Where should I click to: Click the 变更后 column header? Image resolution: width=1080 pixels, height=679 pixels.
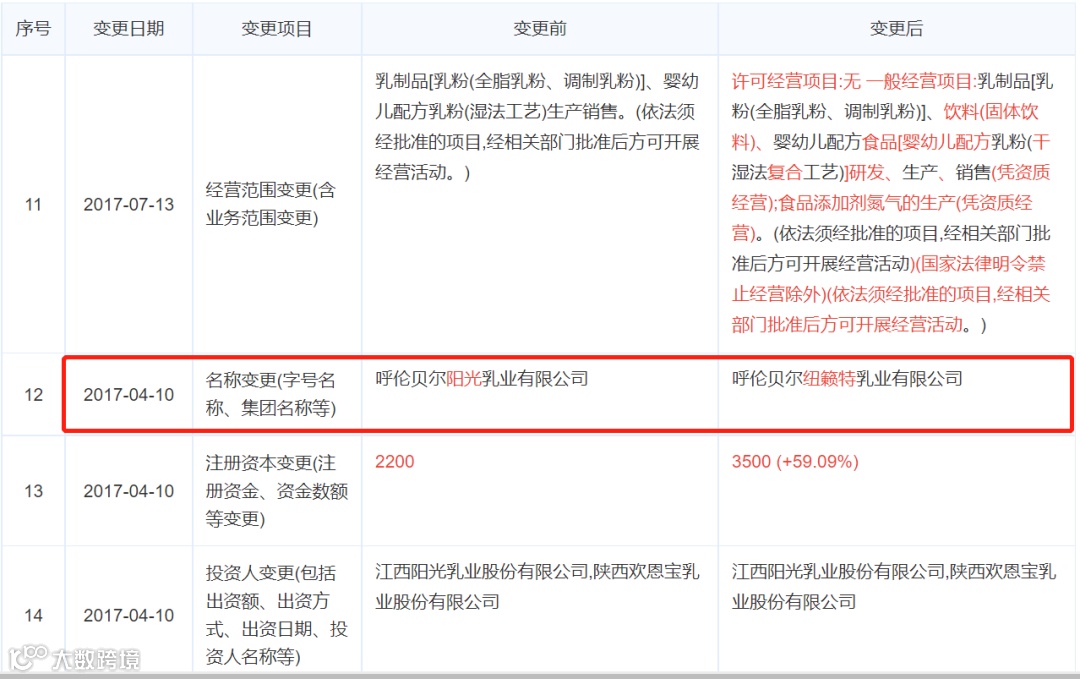click(x=896, y=29)
